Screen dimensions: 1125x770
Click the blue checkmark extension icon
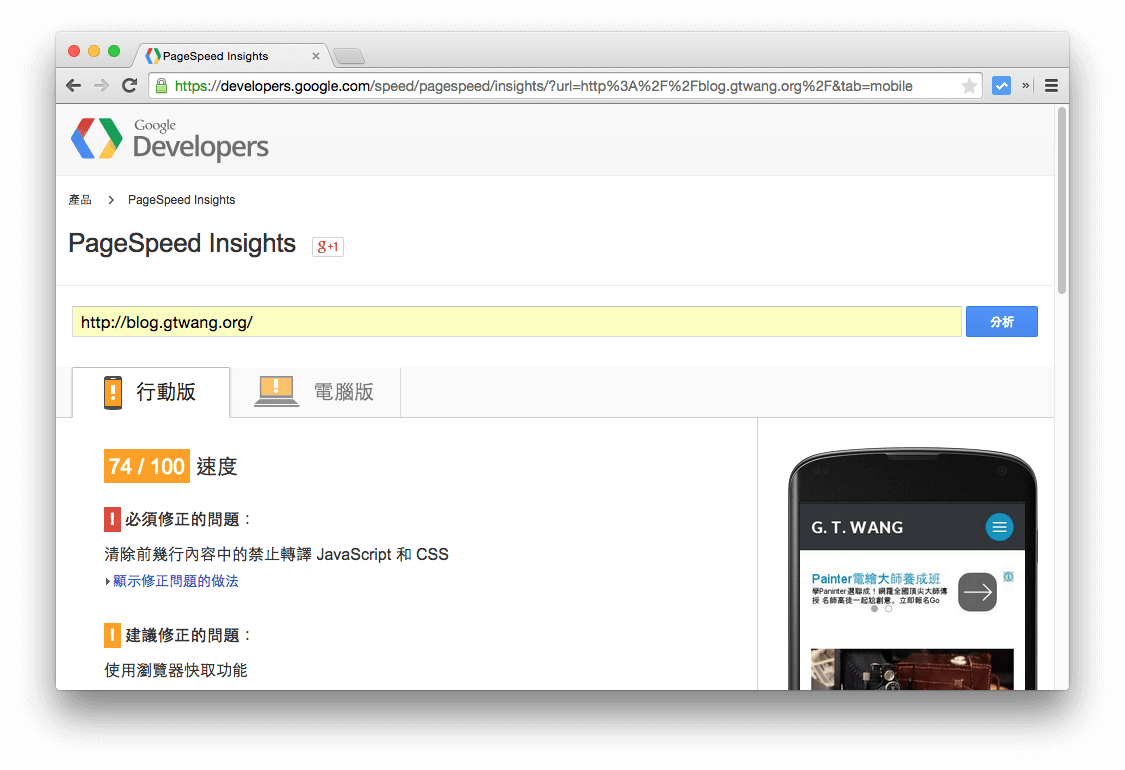(1001, 85)
